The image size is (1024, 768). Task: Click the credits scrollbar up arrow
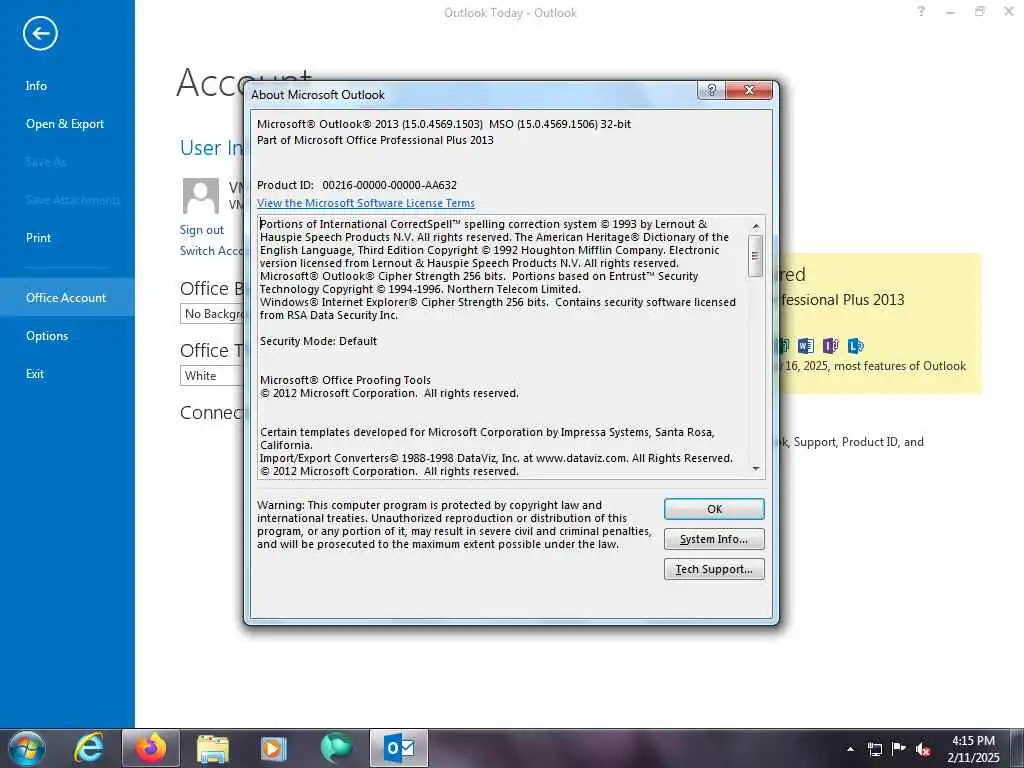coord(756,226)
